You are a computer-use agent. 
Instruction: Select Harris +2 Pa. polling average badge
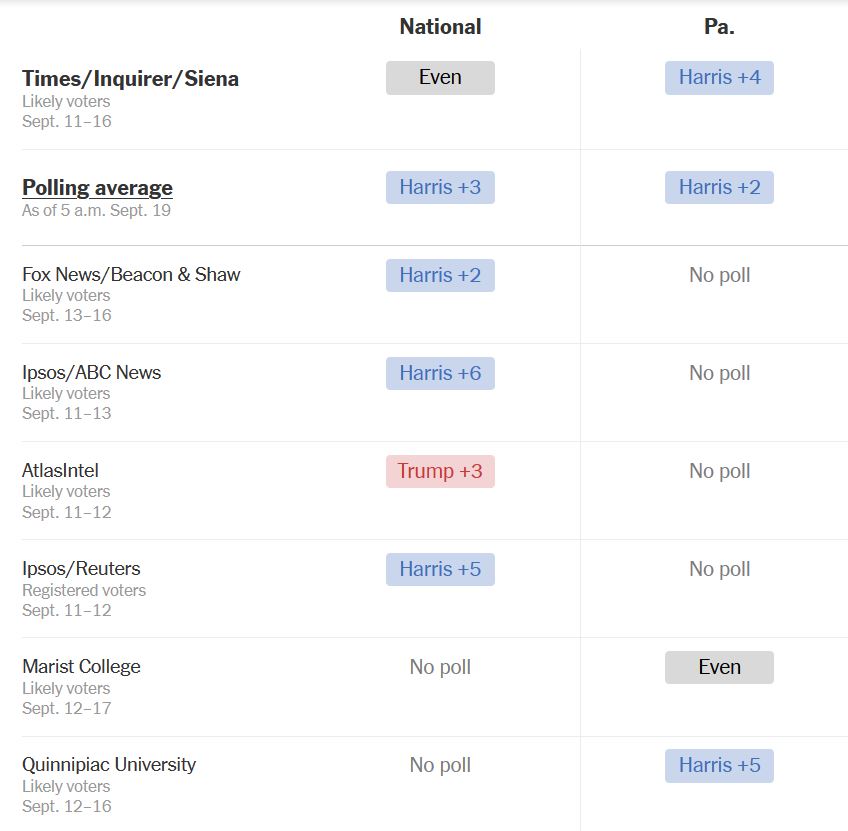[719, 187]
